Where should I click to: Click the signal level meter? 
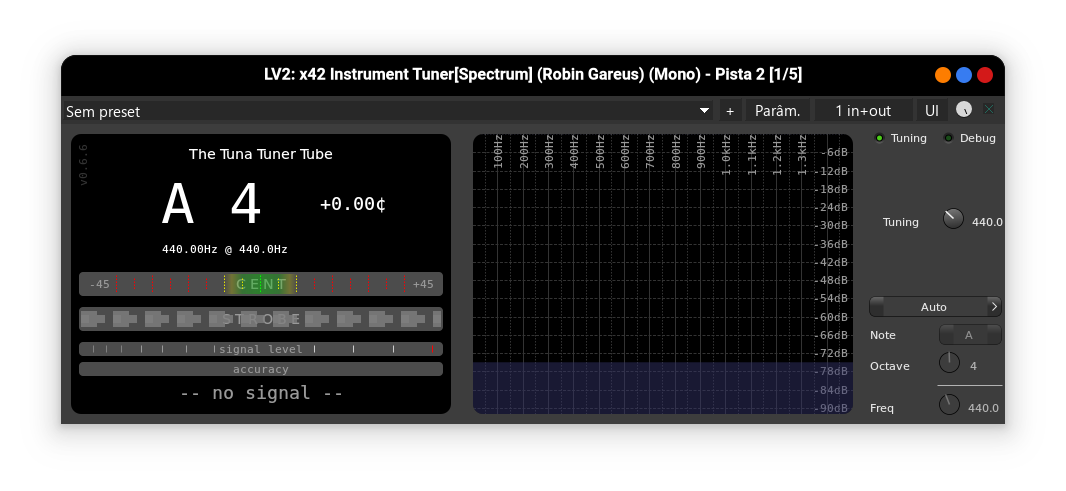(261, 349)
